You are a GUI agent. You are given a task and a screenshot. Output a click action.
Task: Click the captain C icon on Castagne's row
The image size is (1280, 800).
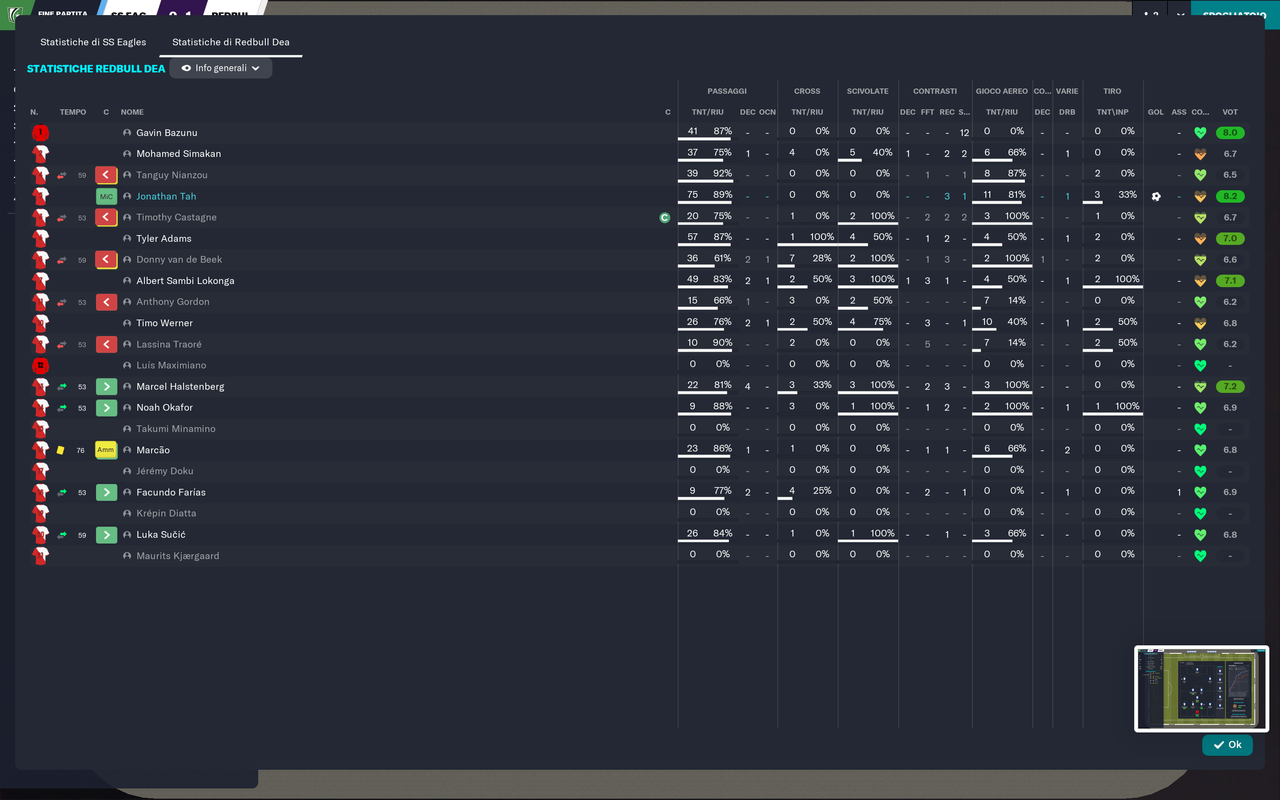click(x=665, y=217)
